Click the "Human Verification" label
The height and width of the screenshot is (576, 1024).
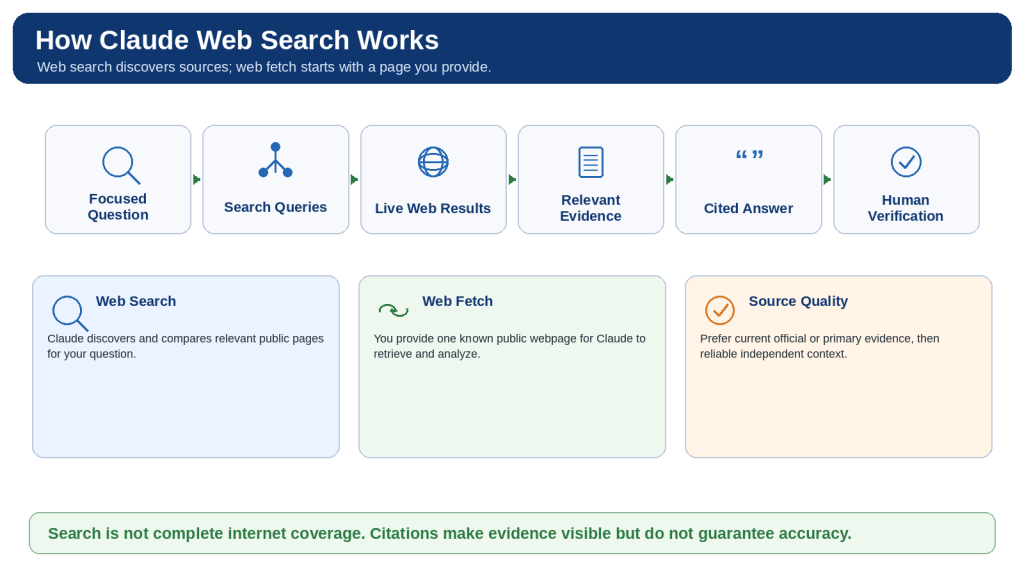coord(906,208)
